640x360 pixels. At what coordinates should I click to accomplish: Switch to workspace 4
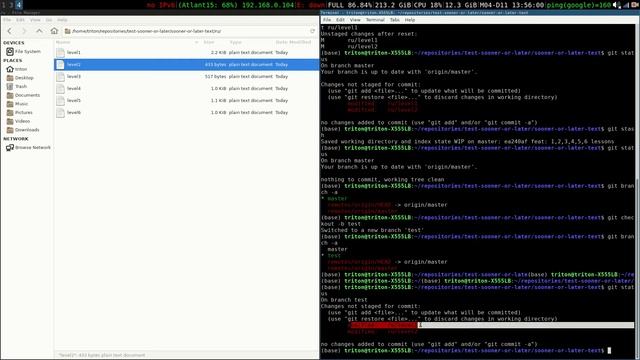point(19,4)
